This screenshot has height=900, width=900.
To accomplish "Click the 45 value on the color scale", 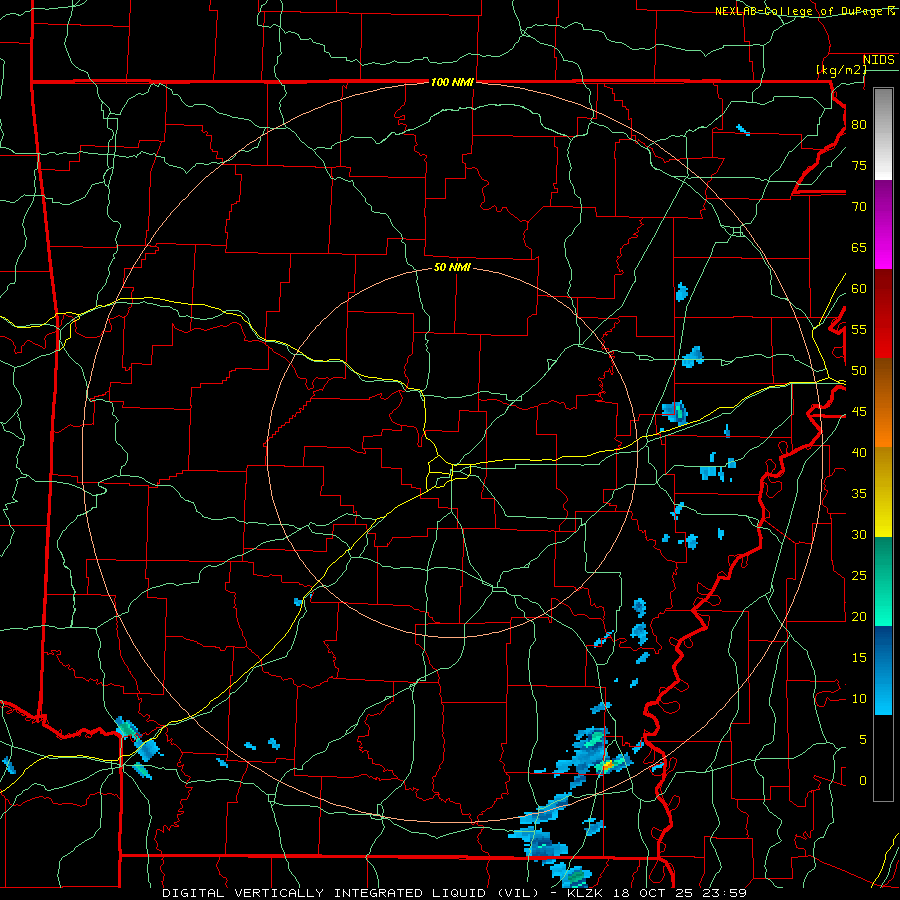I will tap(859, 412).
